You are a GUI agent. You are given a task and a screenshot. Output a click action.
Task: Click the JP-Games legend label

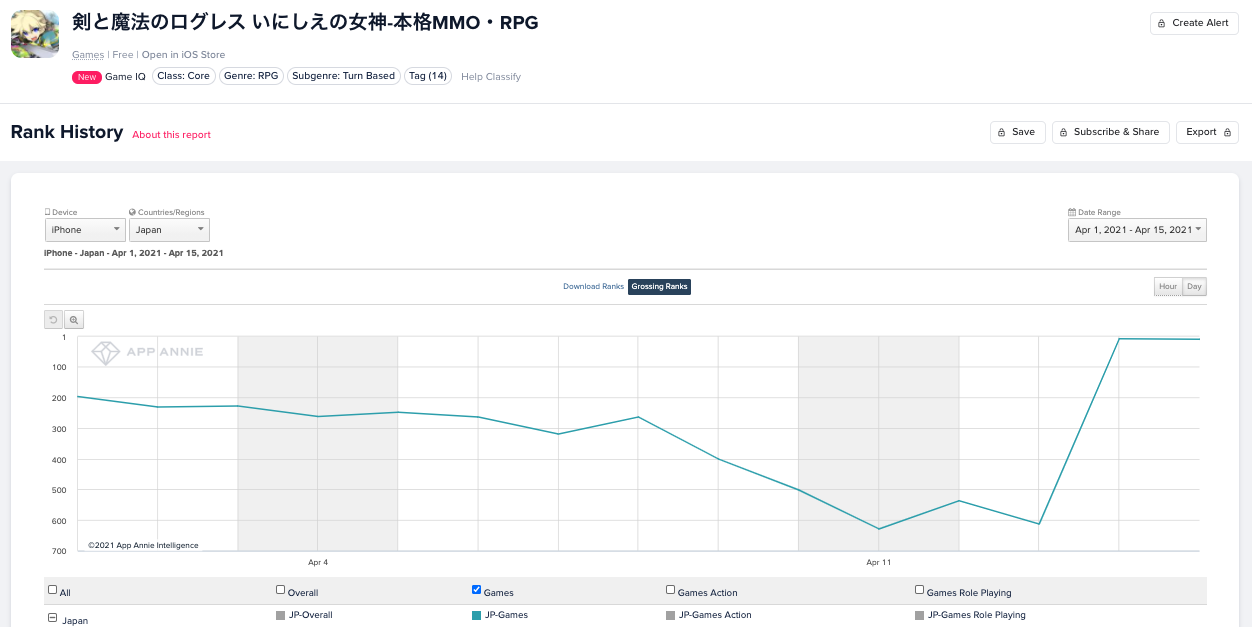tap(506, 615)
